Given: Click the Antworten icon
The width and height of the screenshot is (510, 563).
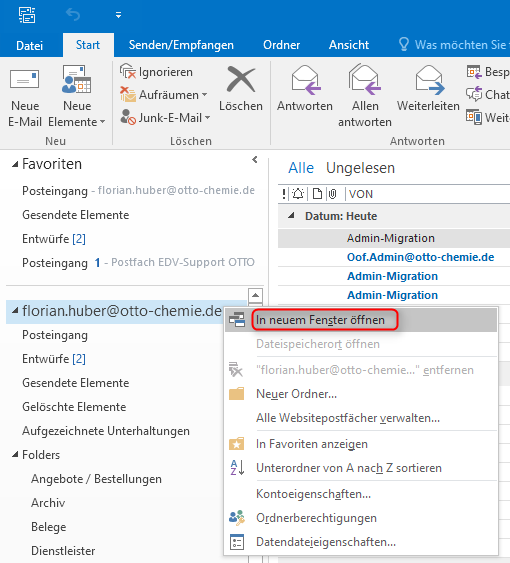Looking at the screenshot, I should tap(305, 89).
